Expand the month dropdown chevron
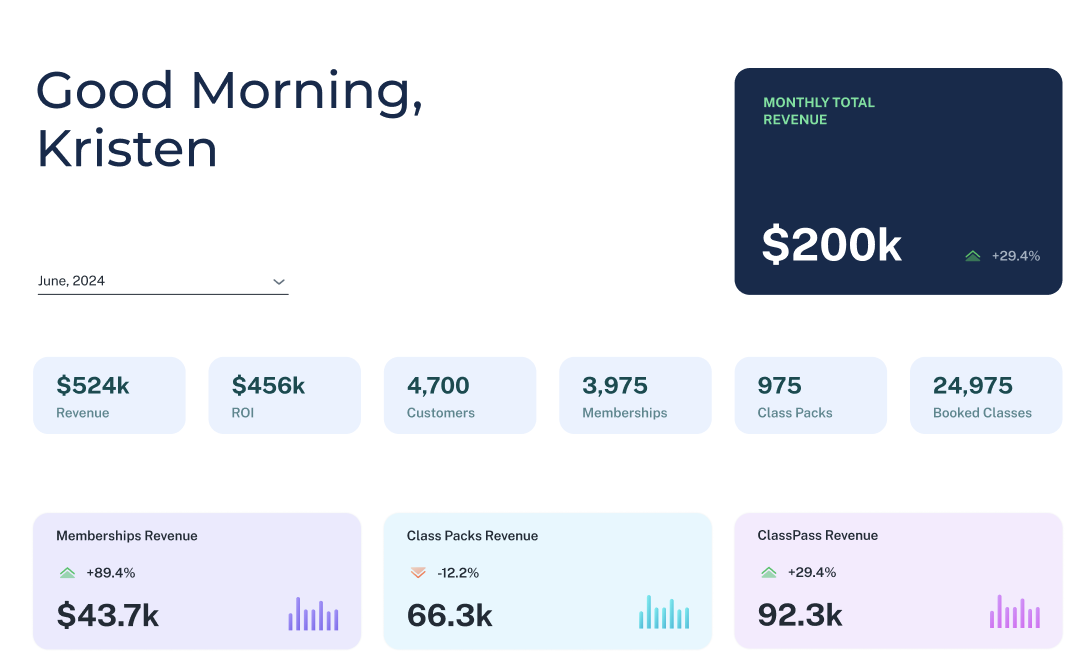Image resolution: width=1088 pixels, height=670 pixels. click(x=279, y=282)
